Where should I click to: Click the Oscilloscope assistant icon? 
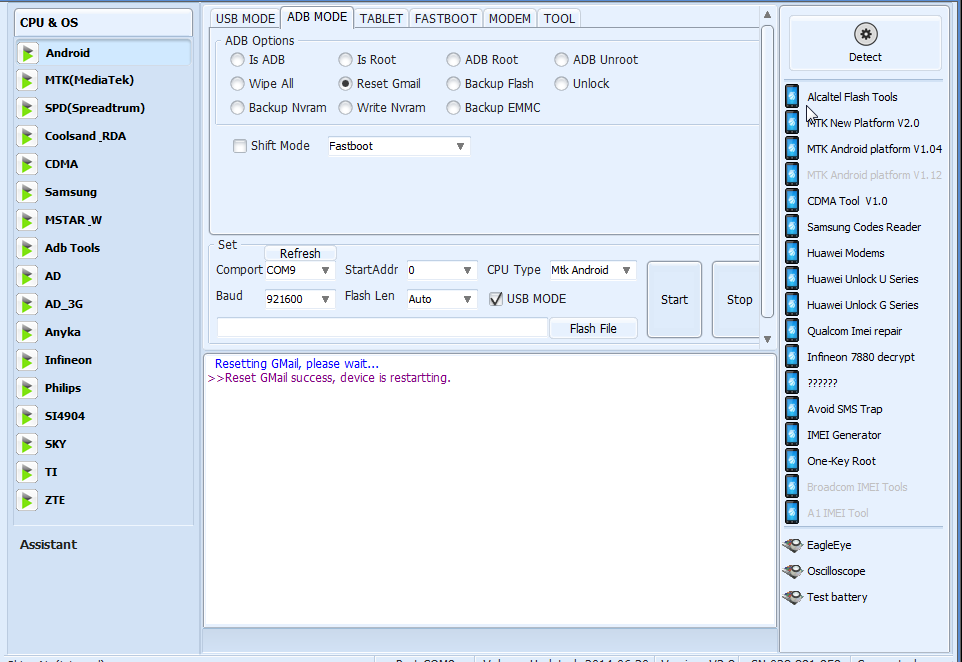click(x=793, y=571)
